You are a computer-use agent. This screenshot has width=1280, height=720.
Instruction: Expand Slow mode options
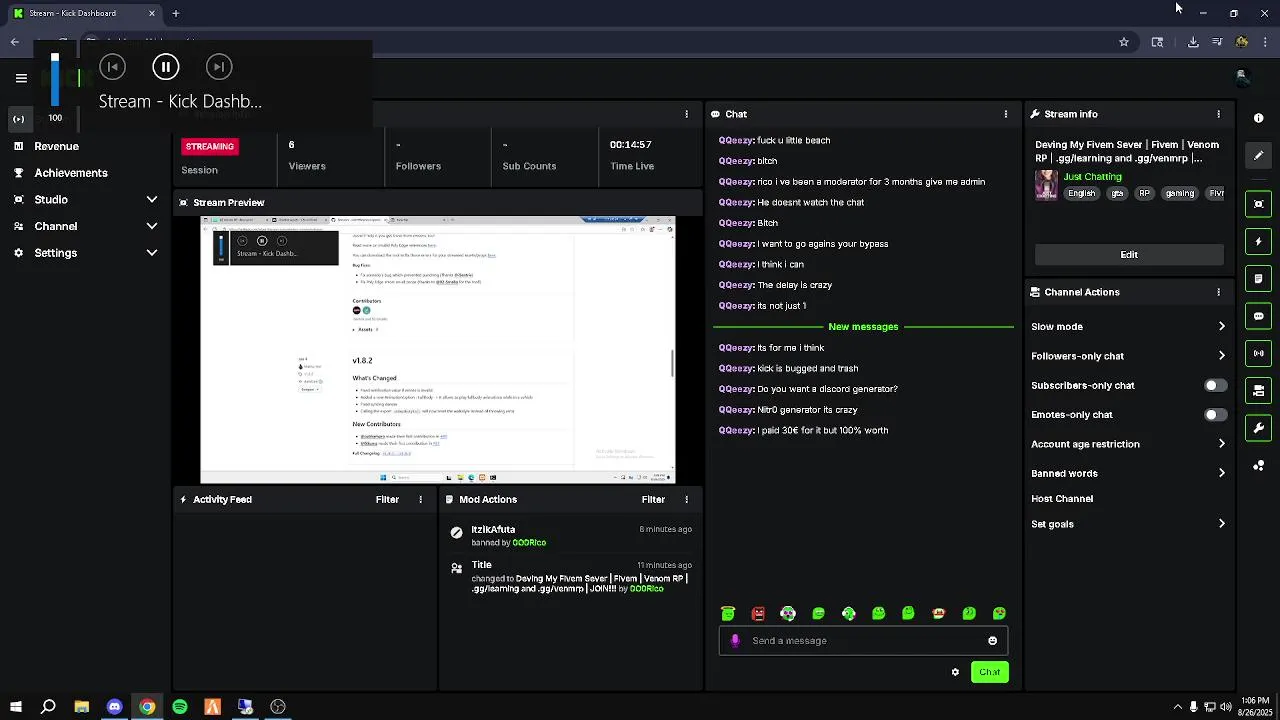click(1221, 326)
